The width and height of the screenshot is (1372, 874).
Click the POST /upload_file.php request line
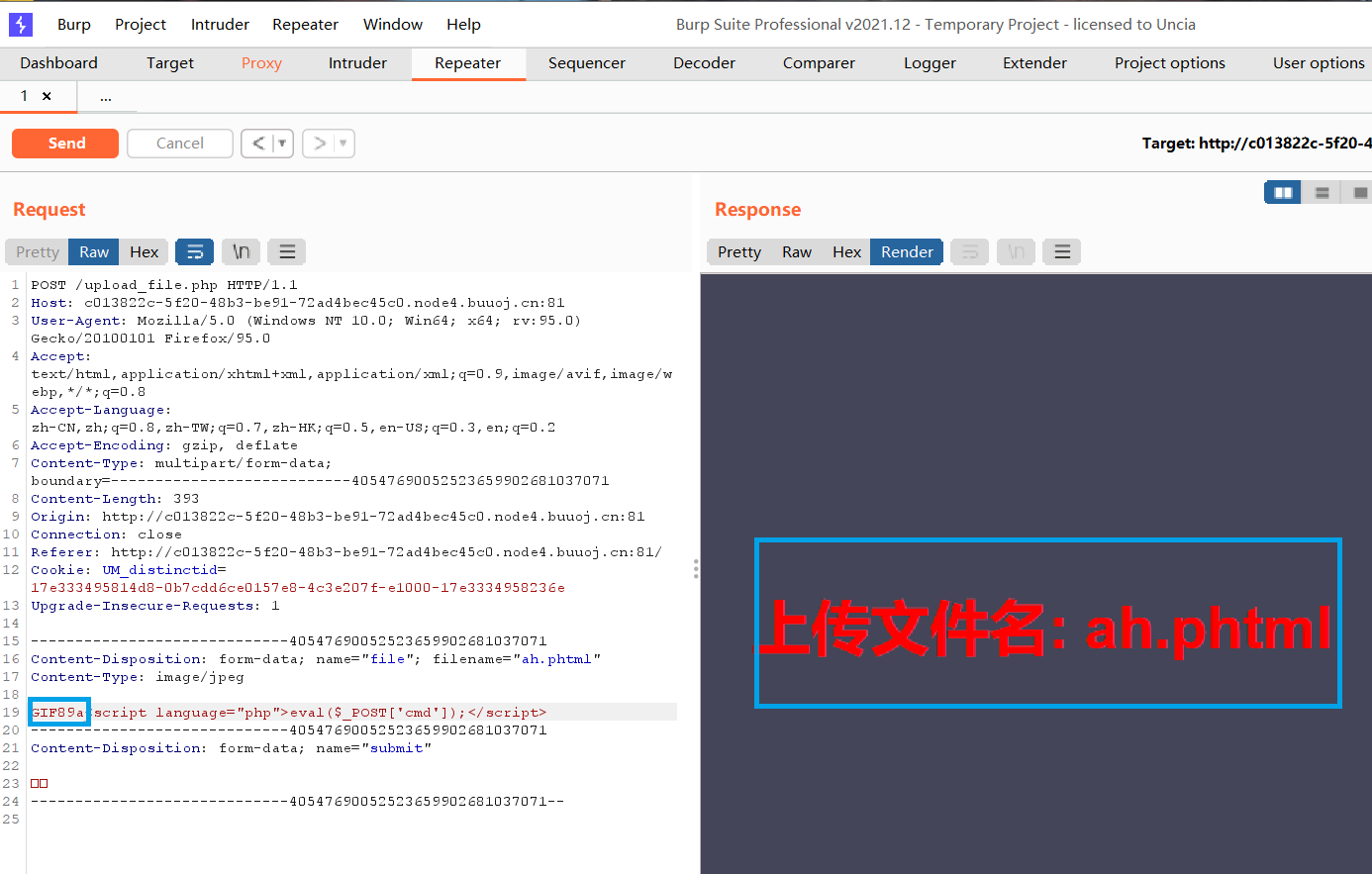164,285
